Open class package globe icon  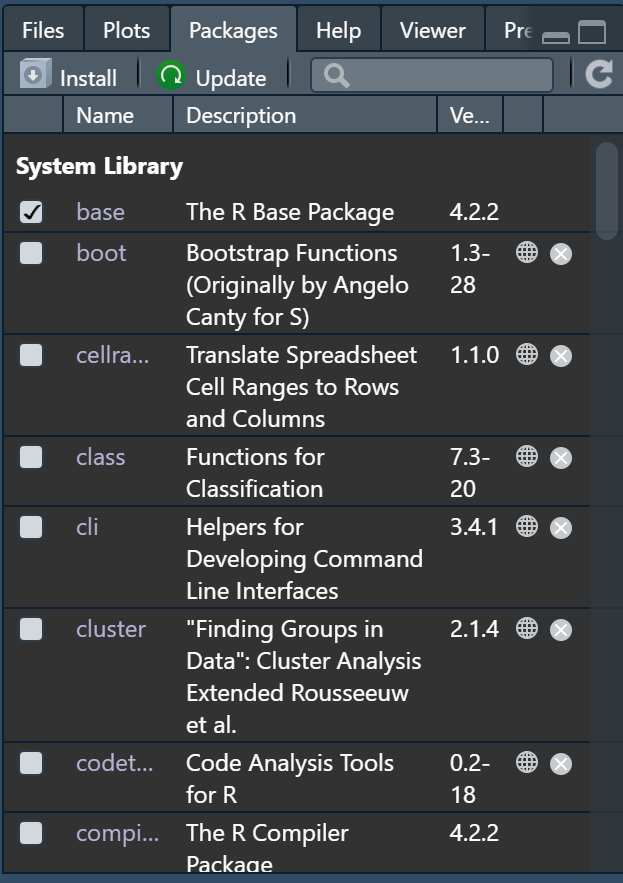pos(527,457)
